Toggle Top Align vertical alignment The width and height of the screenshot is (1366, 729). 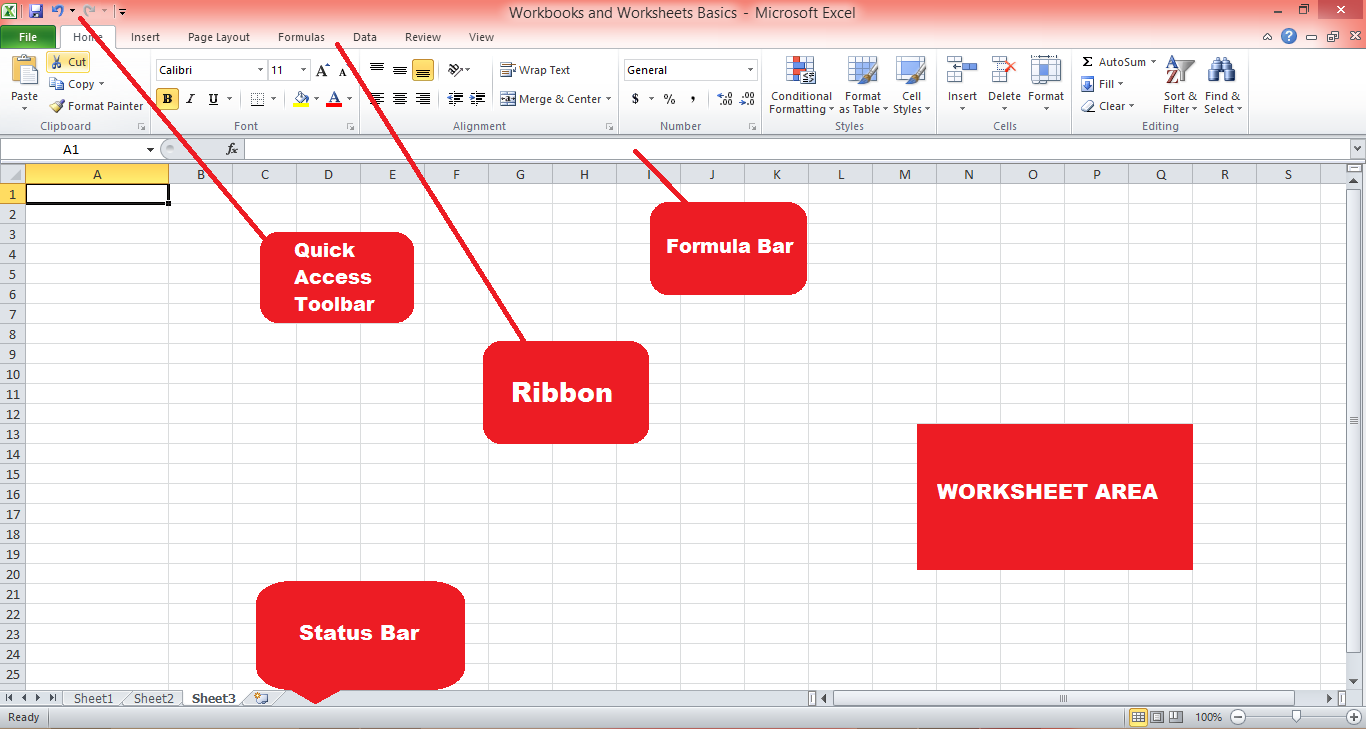(377, 70)
